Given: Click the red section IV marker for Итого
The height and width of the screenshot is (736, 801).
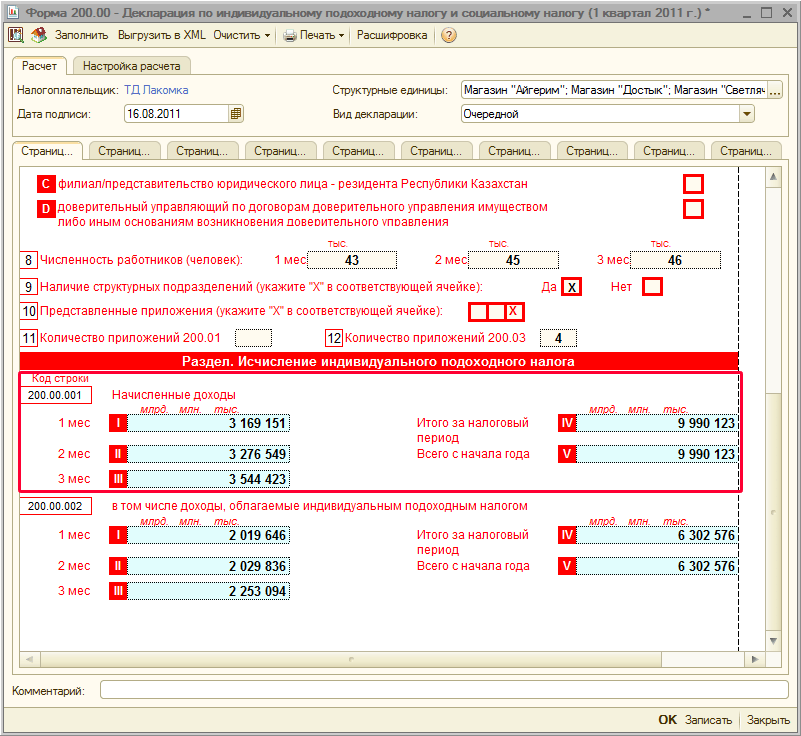Looking at the screenshot, I should (567, 423).
